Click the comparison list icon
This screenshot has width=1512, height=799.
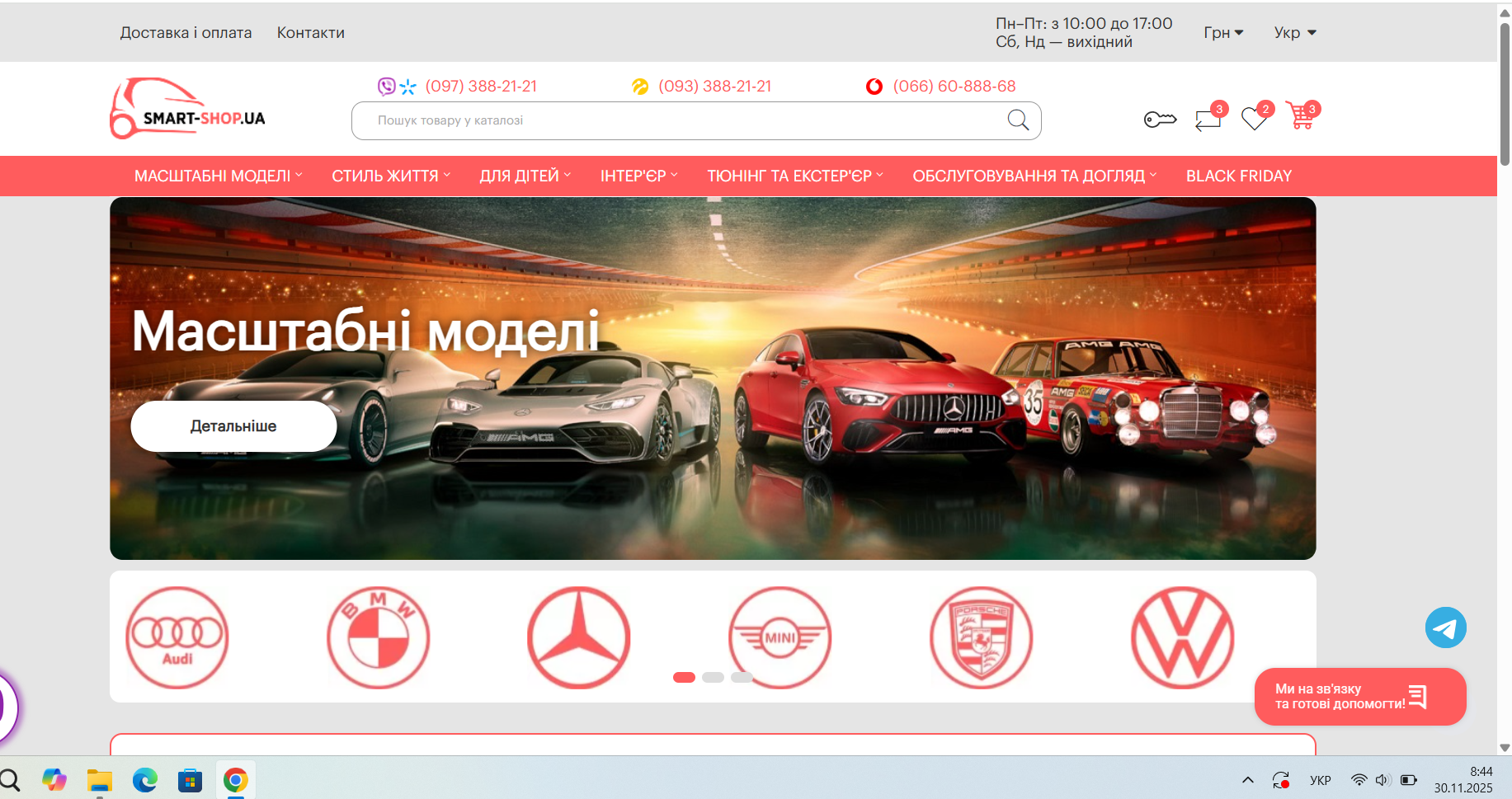click(1208, 120)
